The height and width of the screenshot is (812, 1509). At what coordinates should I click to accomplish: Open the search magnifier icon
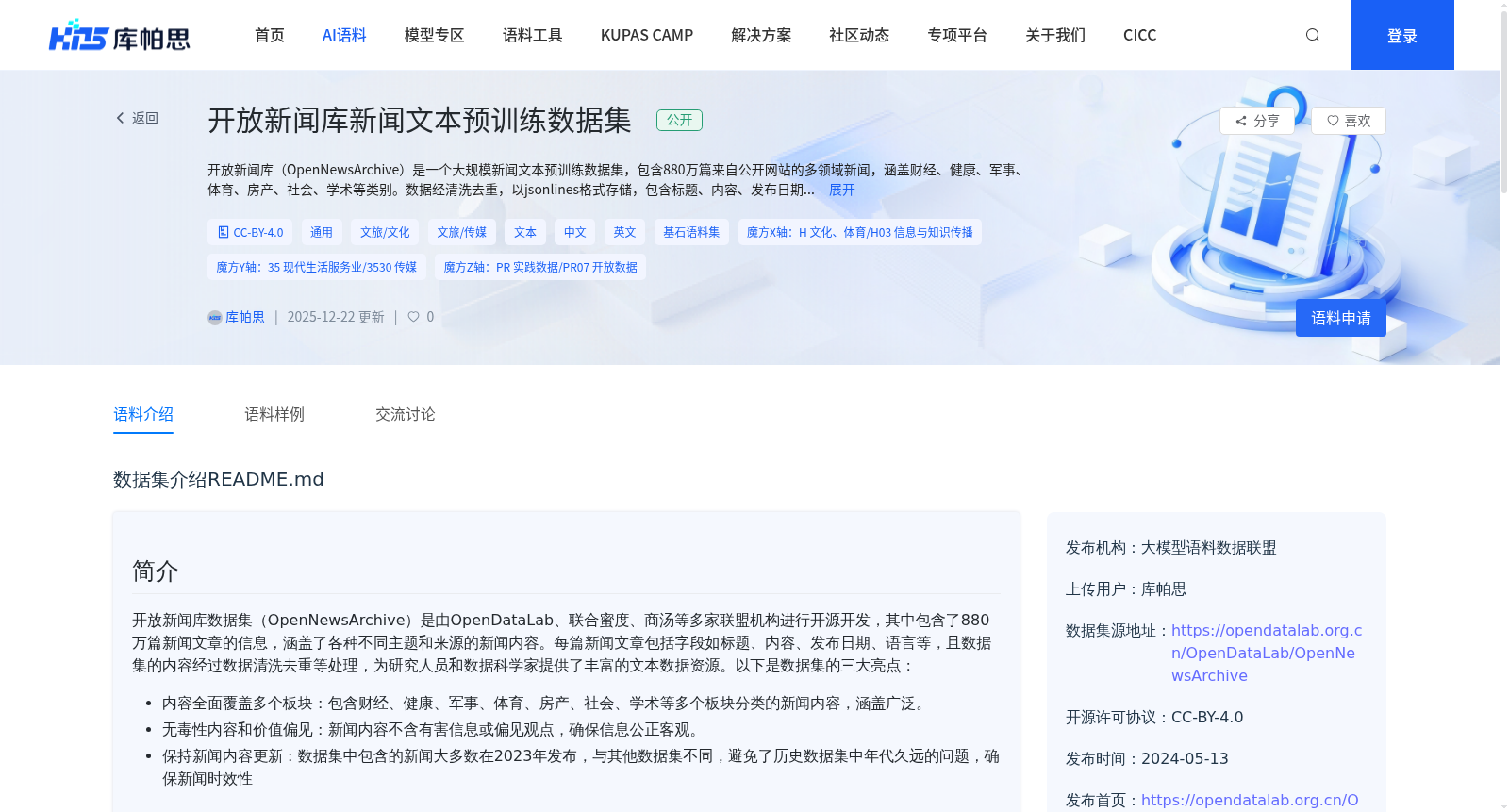pyautogui.click(x=1312, y=35)
